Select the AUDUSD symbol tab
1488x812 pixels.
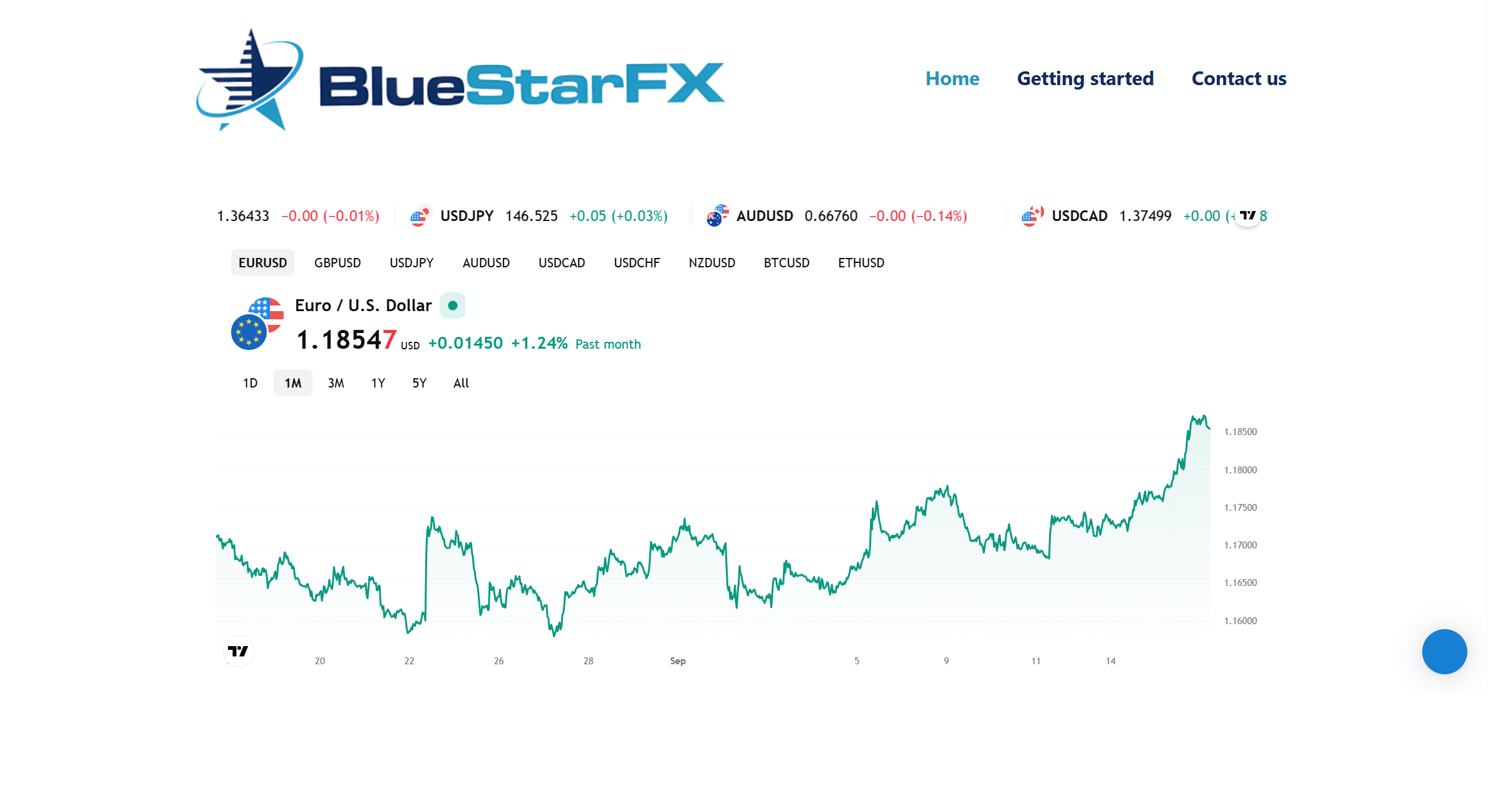tap(486, 263)
